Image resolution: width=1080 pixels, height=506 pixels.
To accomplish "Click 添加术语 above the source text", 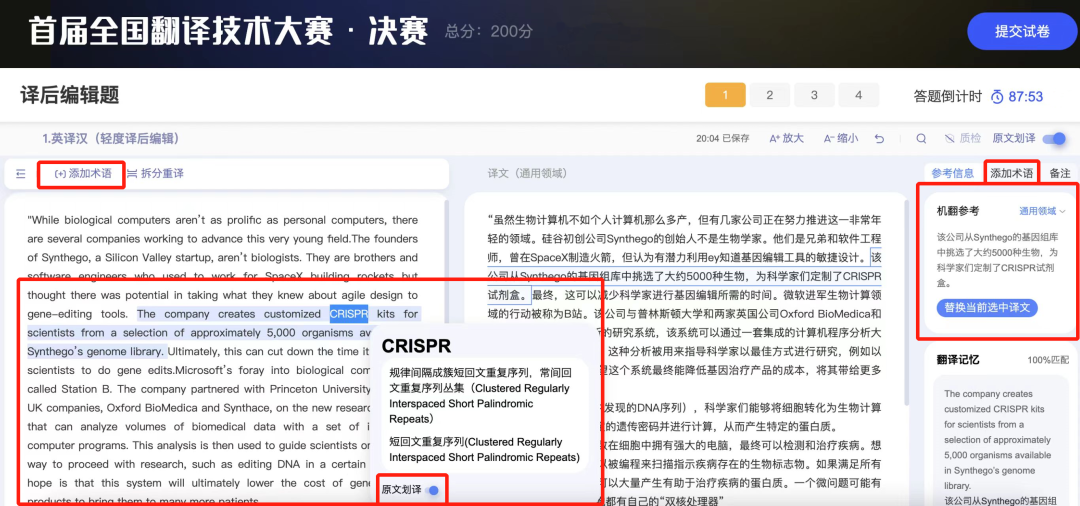I will tap(83, 174).
